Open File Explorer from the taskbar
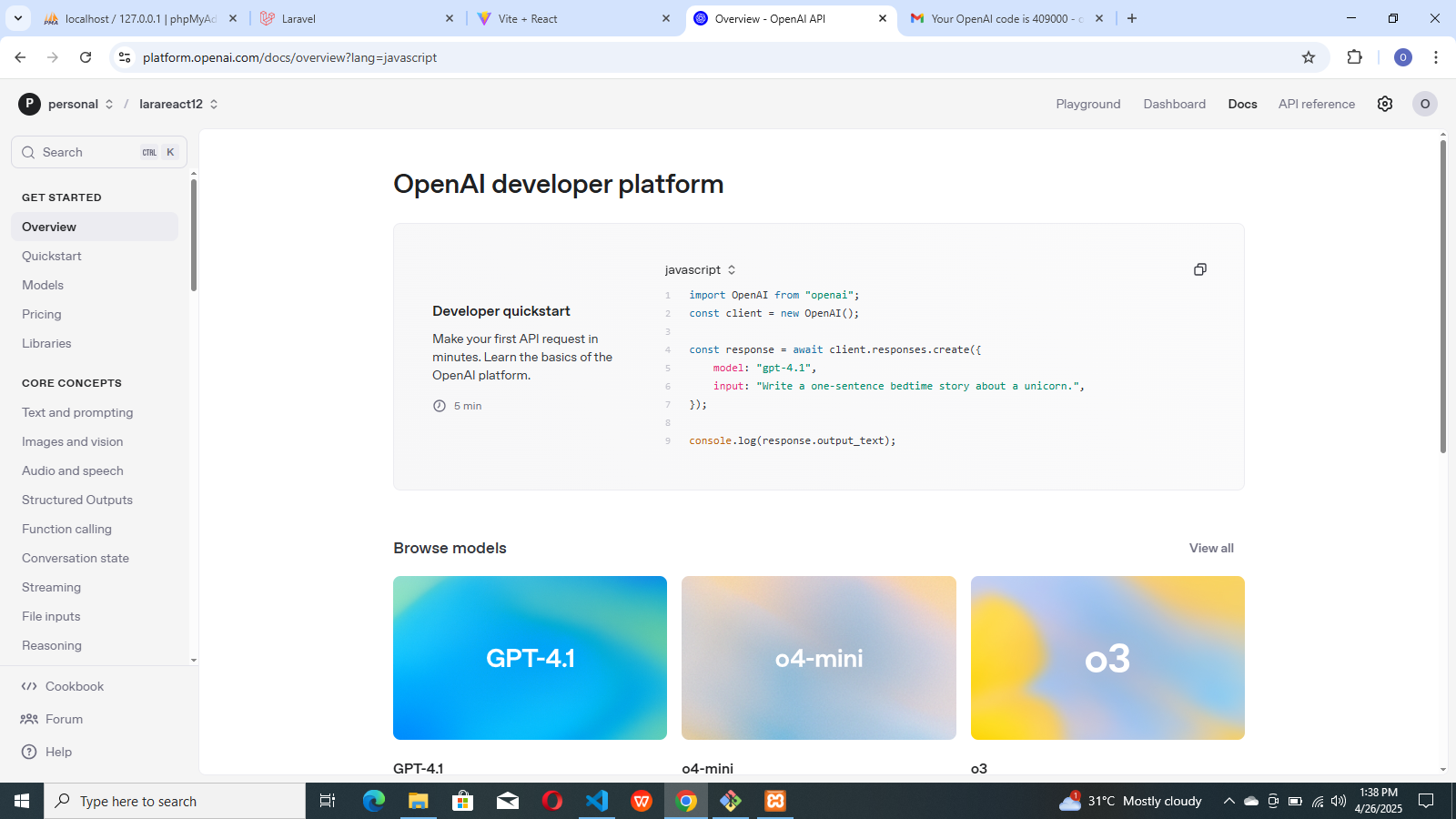The width and height of the screenshot is (1456, 819). click(x=418, y=801)
